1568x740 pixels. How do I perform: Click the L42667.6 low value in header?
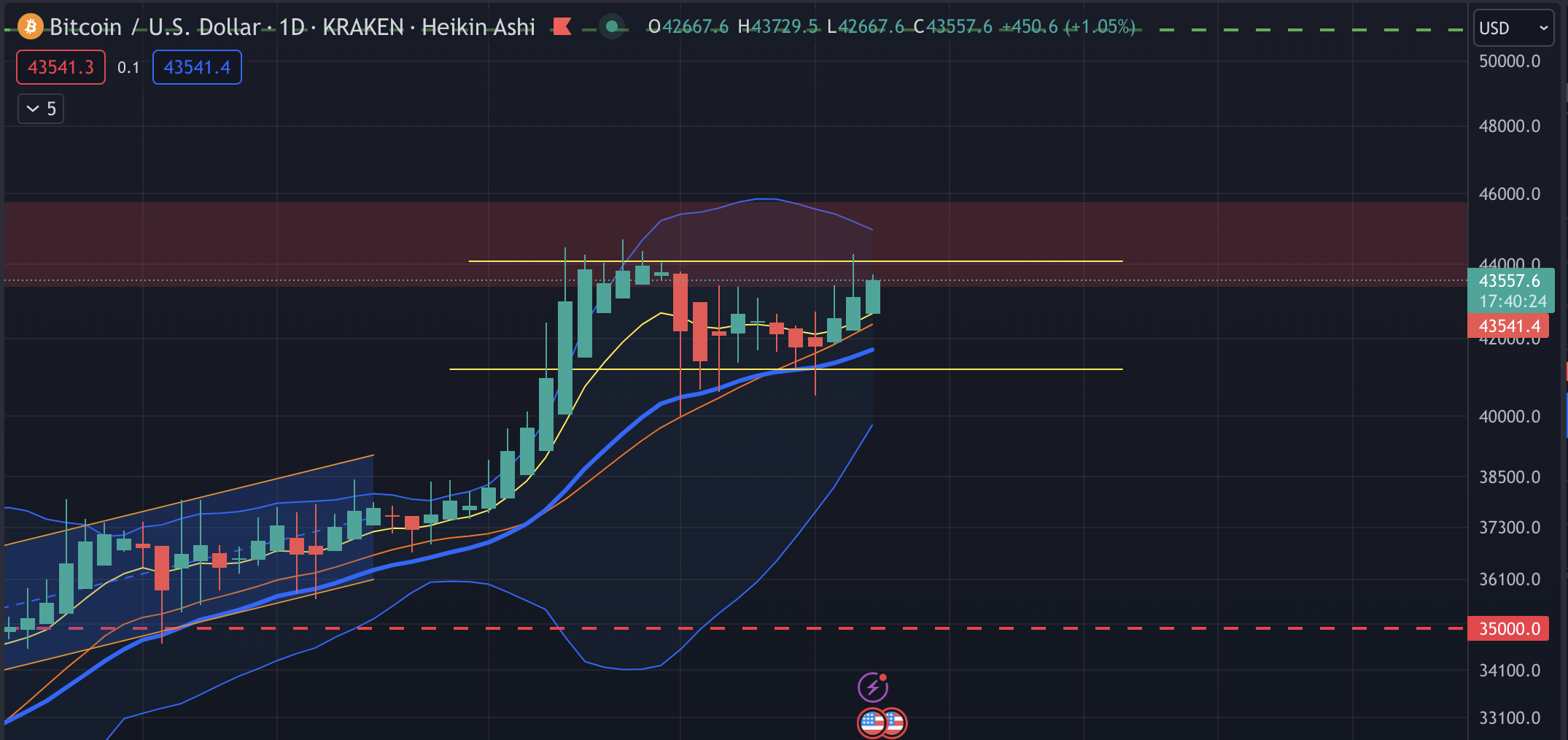pyautogui.click(x=866, y=27)
